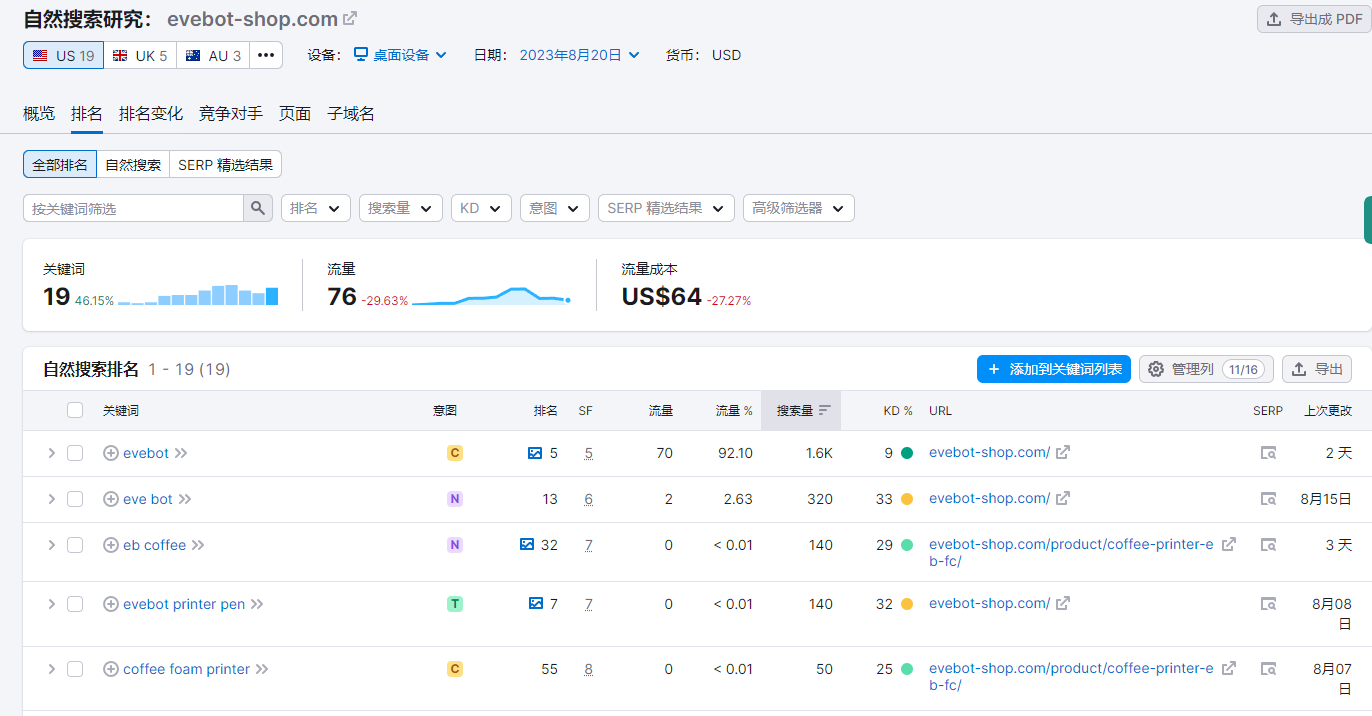Image resolution: width=1372 pixels, height=716 pixels.
Task: Switch to the 竞争对手 tab
Action: tap(231, 114)
